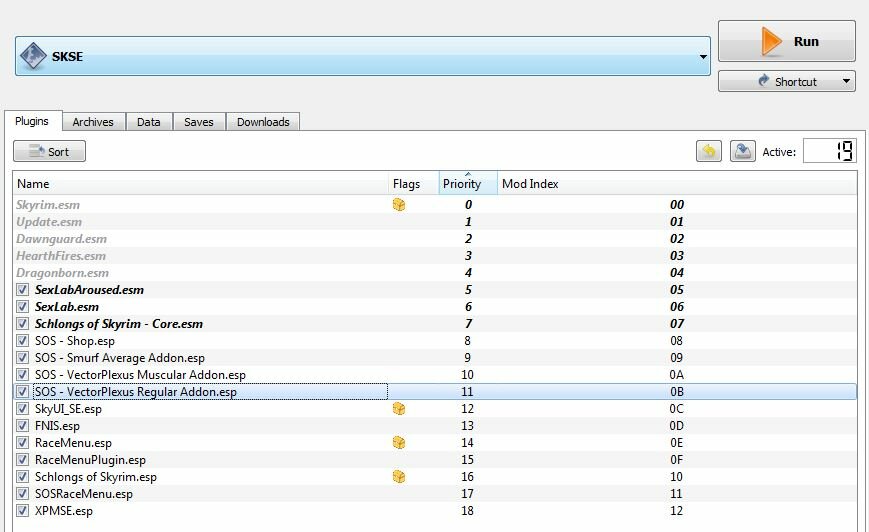Open the Downloads tab
Screen dimensions: 869x532
[263, 122]
